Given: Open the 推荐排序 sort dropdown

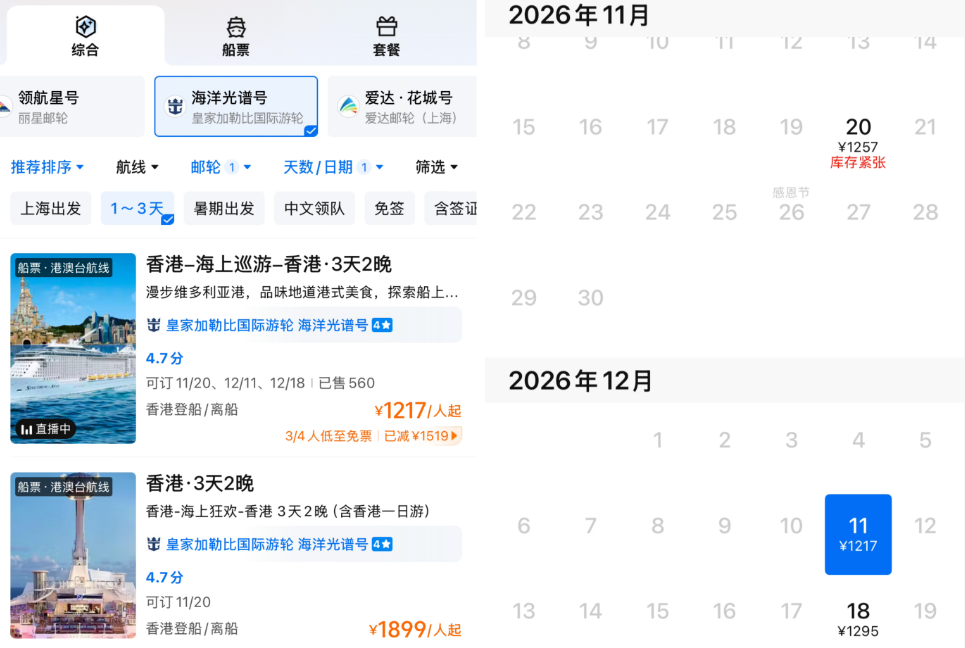Looking at the screenshot, I should coord(47,167).
